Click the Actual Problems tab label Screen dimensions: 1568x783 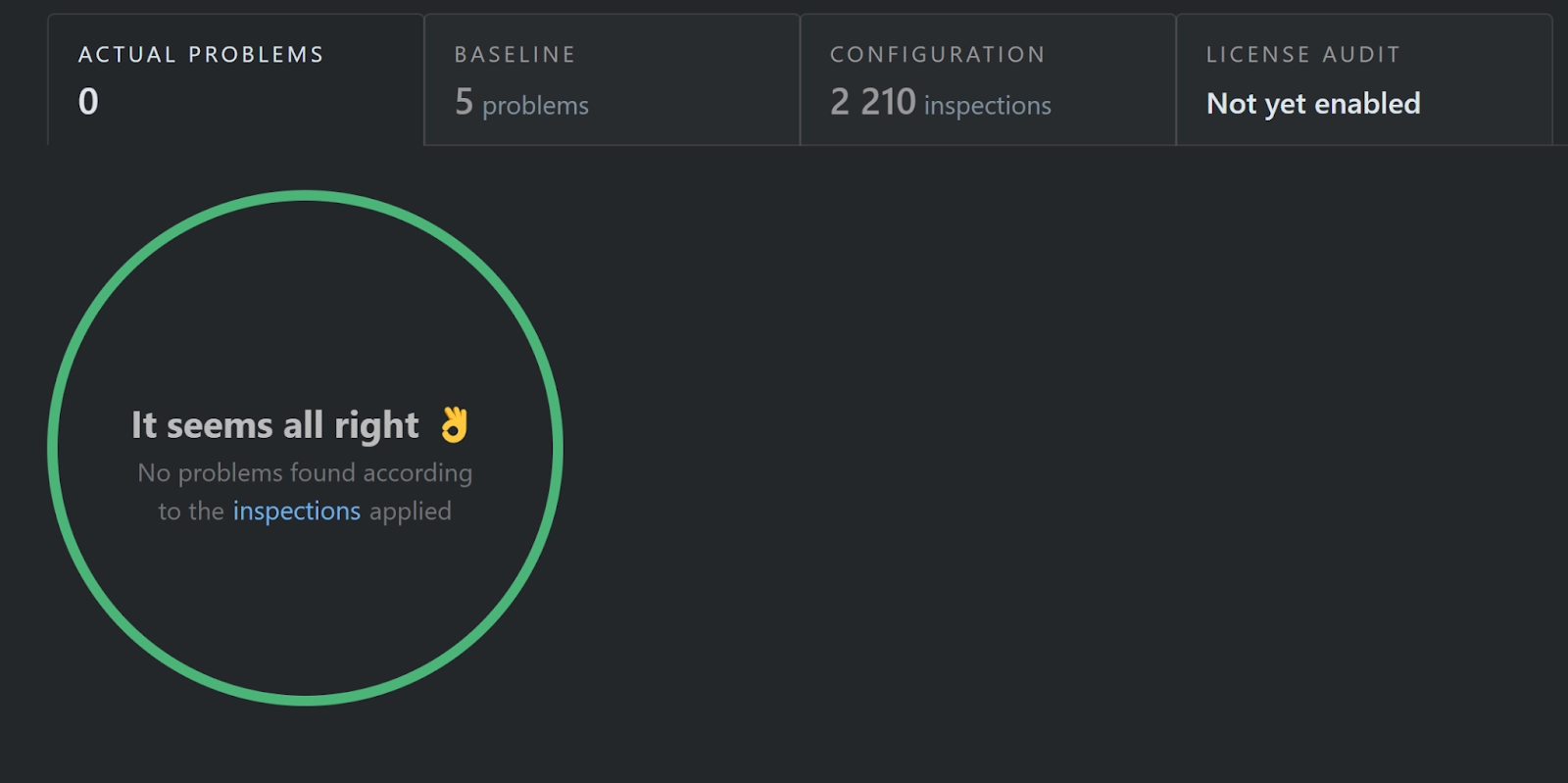tap(201, 55)
